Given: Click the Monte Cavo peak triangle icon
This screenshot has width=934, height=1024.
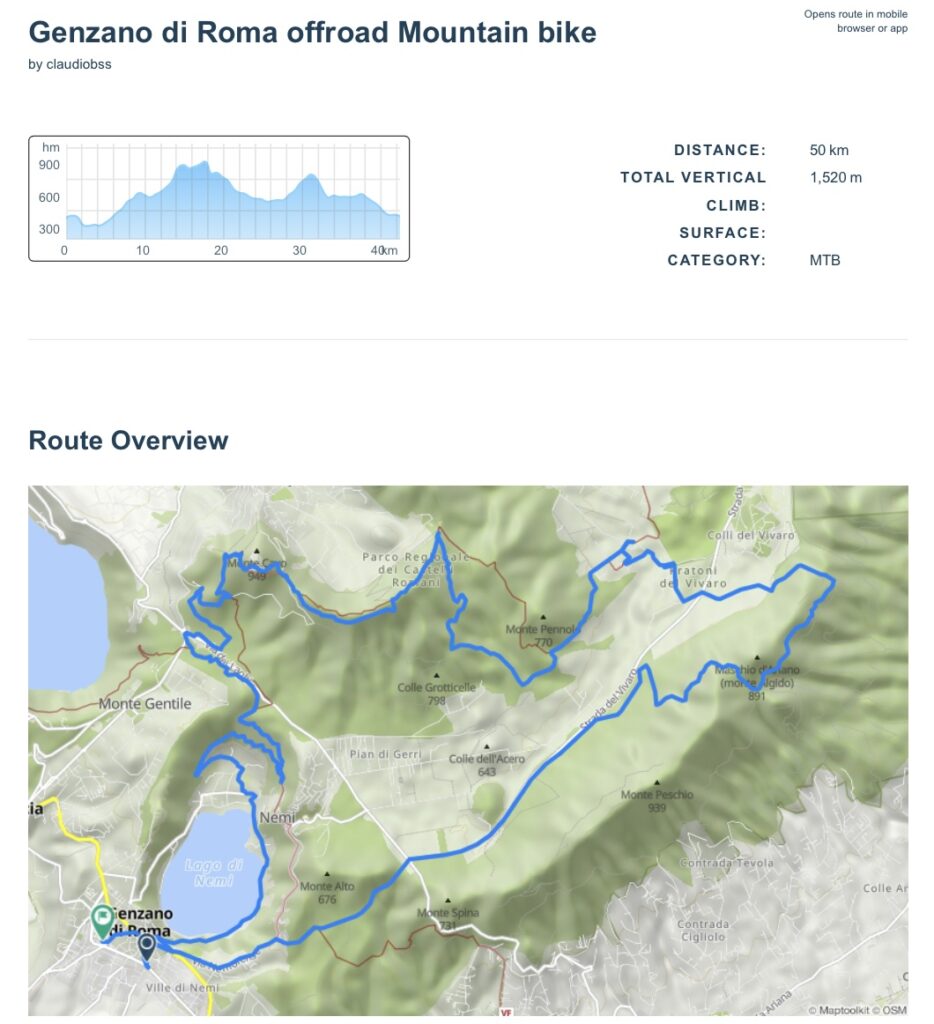Looking at the screenshot, I should (257, 551).
